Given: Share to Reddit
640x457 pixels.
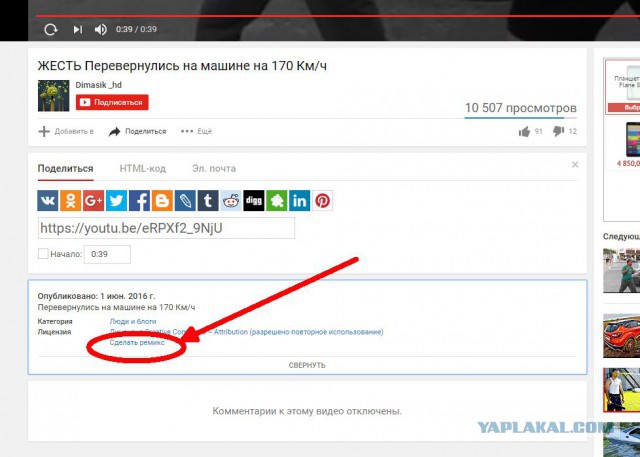Looking at the screenshot, I should click(231, 200).
